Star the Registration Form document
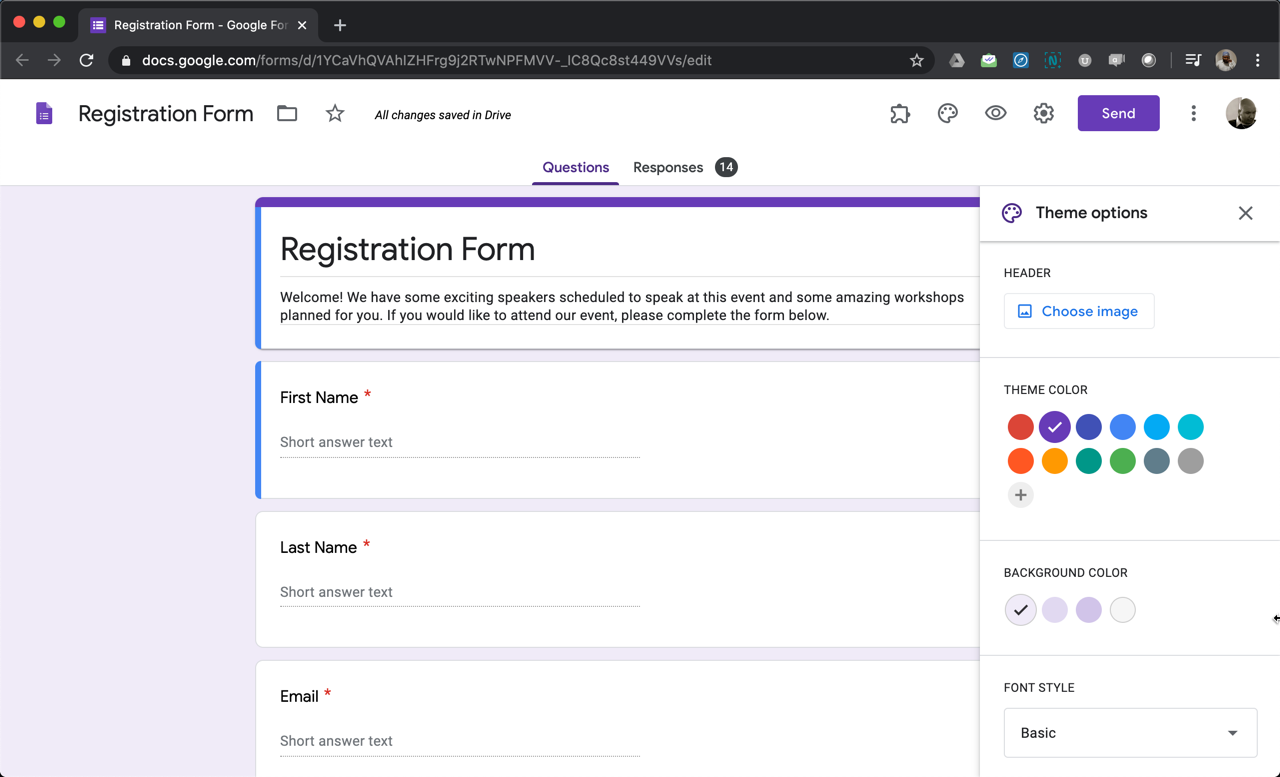The height and width of the screenshot is (777, 1280). [x=335, y=114]
